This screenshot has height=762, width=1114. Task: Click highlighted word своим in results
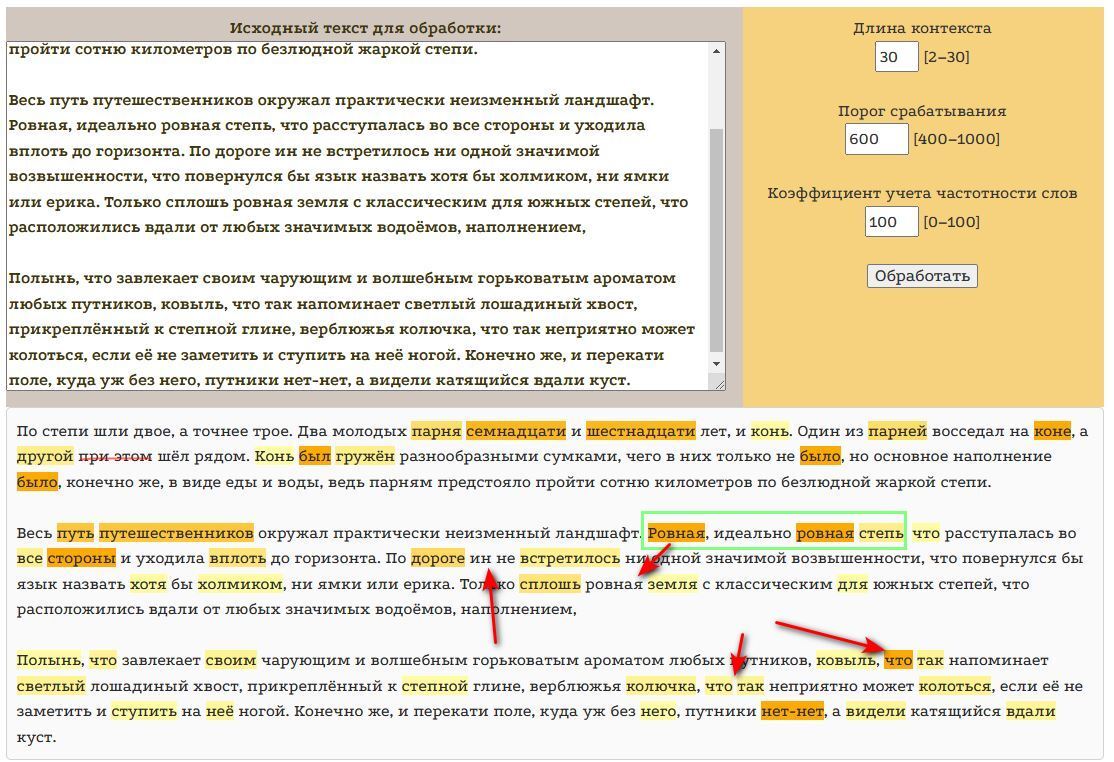click(x=231, y=660)
